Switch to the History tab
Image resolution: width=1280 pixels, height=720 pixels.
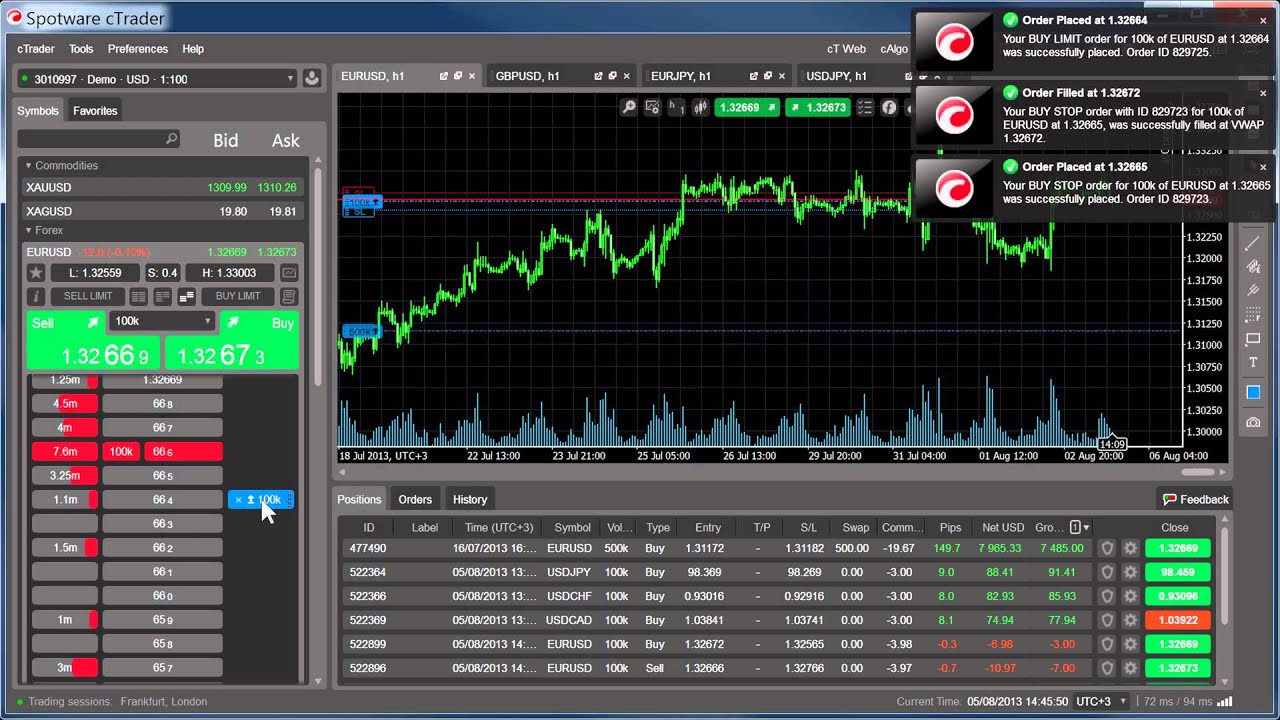click(470, 499)
